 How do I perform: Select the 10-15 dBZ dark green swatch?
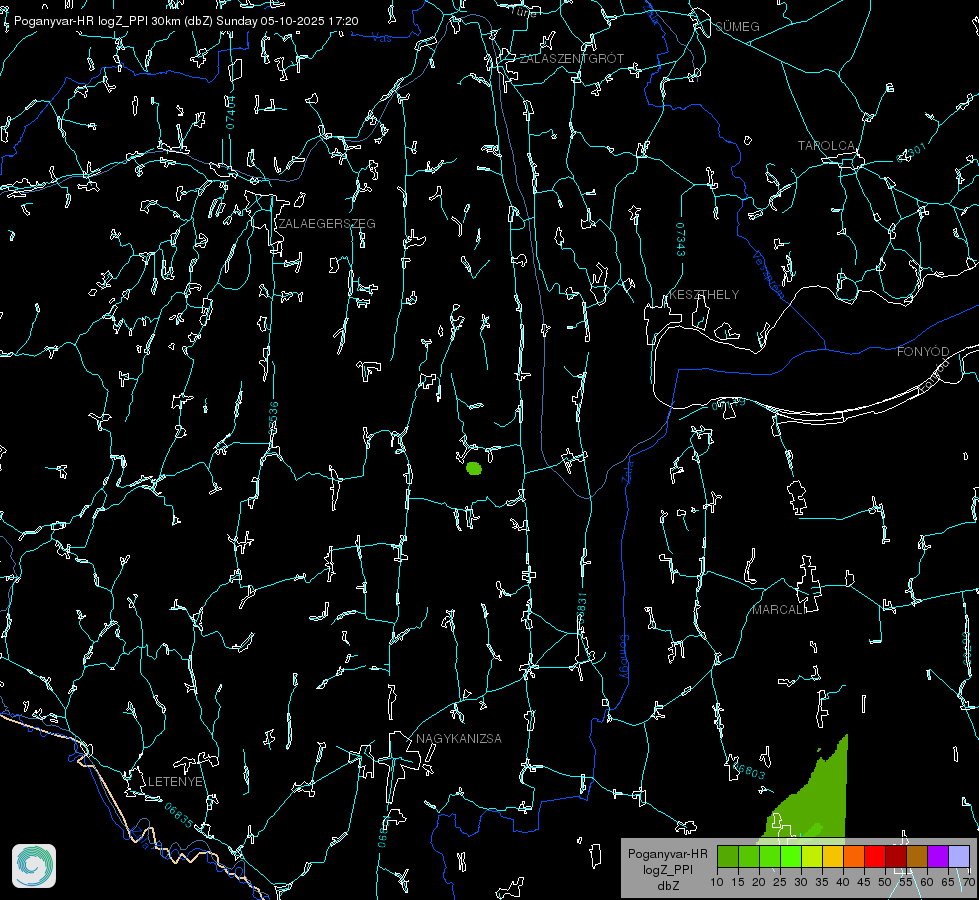point(728,856)
